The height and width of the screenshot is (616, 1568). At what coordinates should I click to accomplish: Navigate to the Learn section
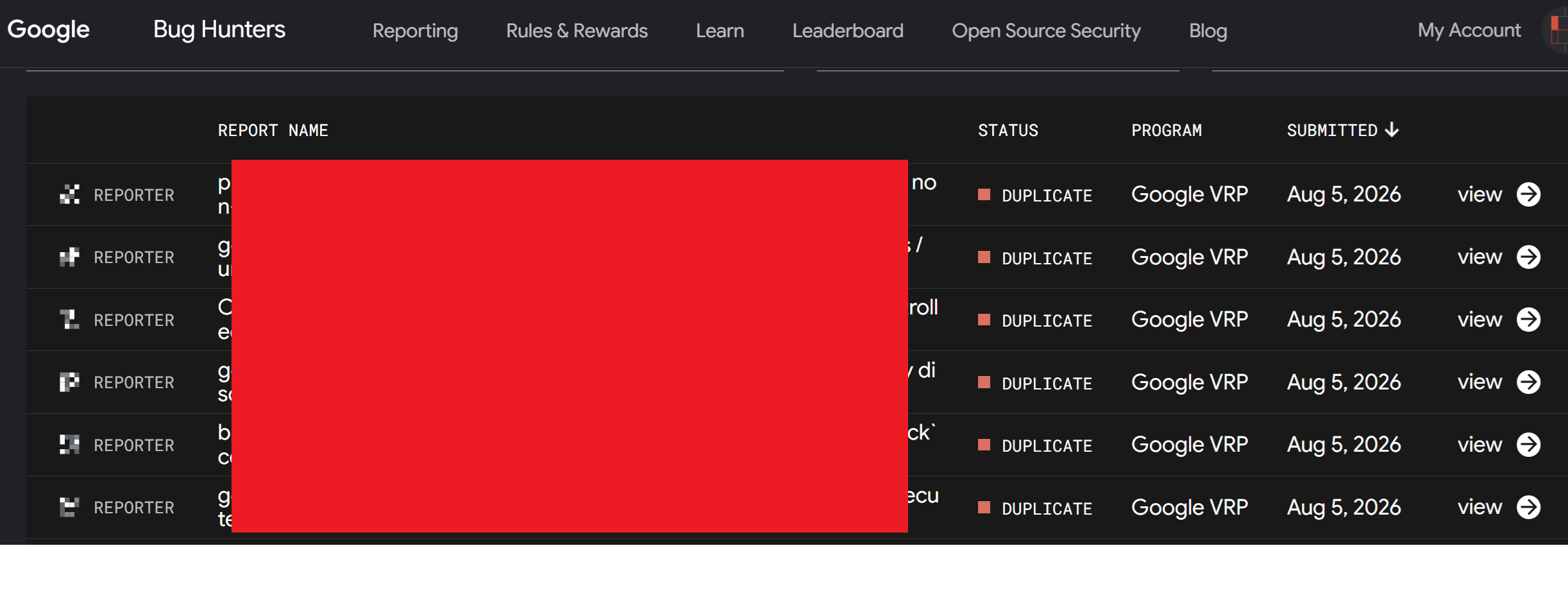[x=720, y=31]
